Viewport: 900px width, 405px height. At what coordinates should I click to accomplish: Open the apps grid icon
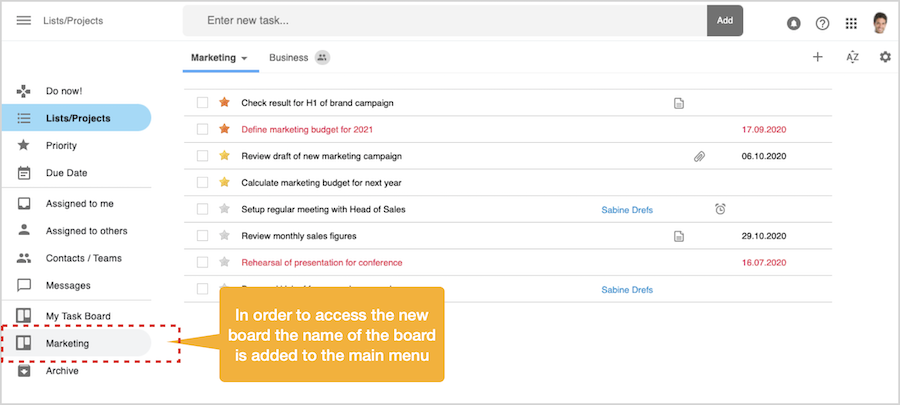[x=852, y=24]
